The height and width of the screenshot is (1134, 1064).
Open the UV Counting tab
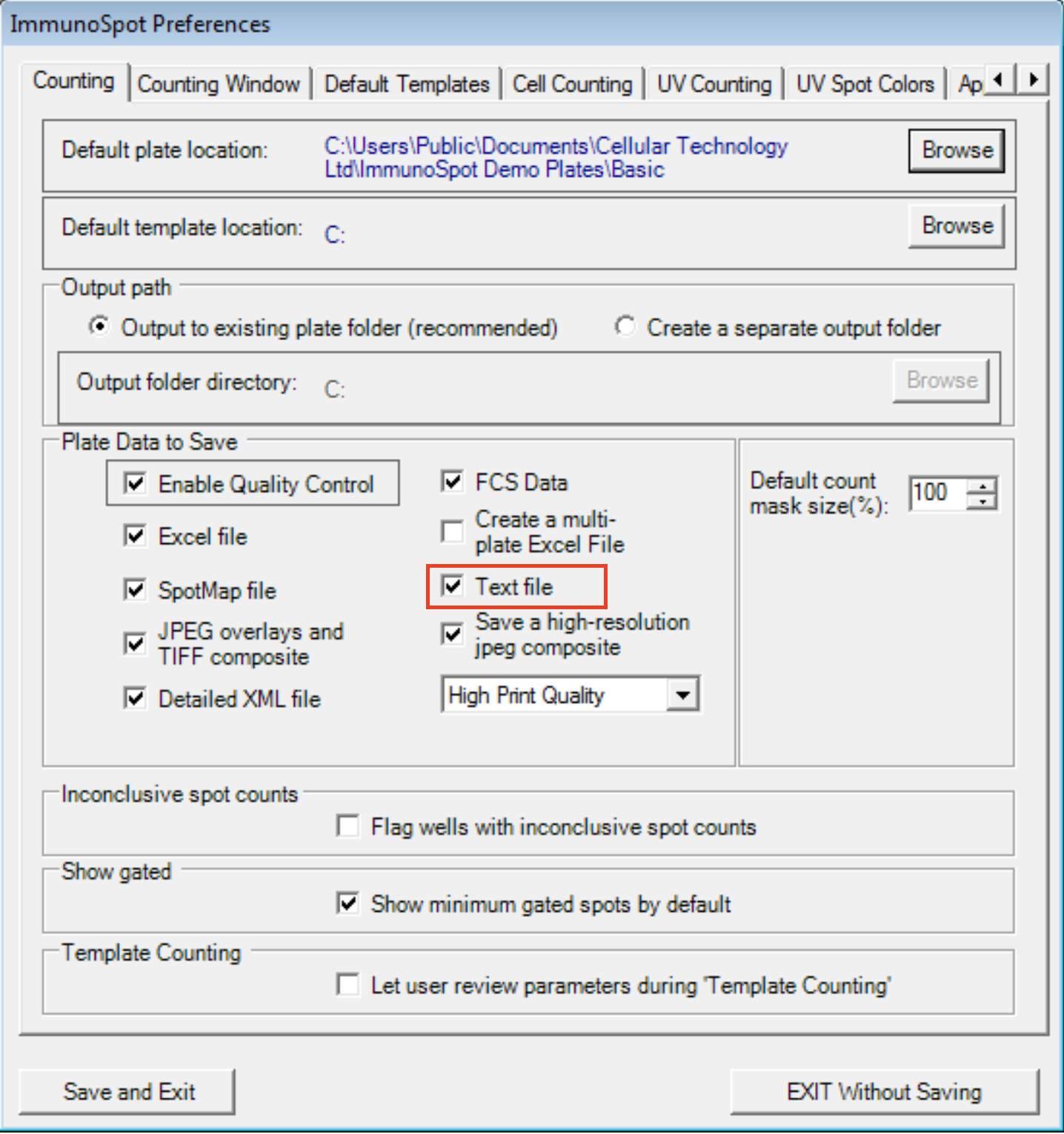[714, 84]
